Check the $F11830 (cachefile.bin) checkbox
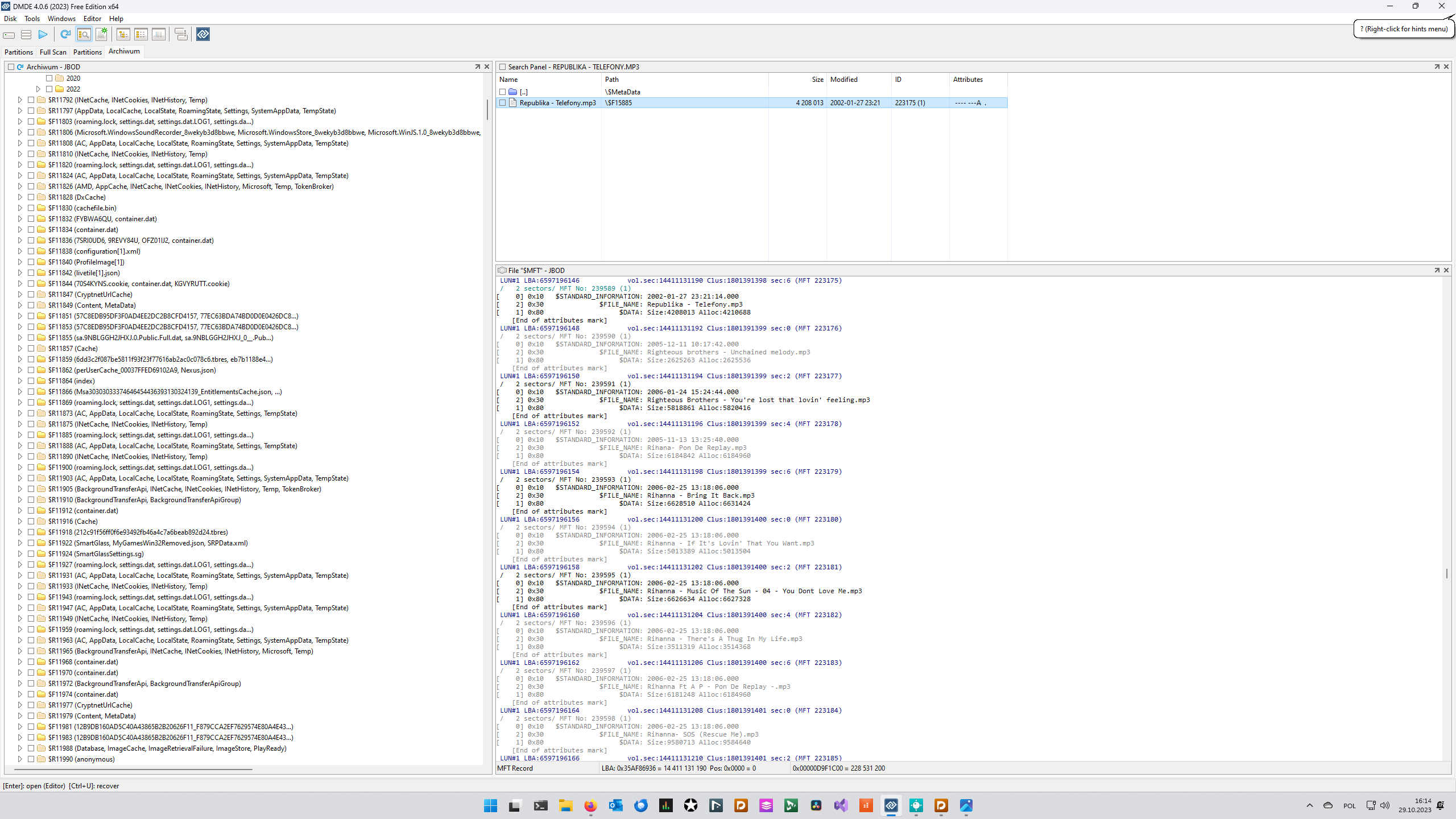Screen dimensions: 1456x819 click(31, 208)
